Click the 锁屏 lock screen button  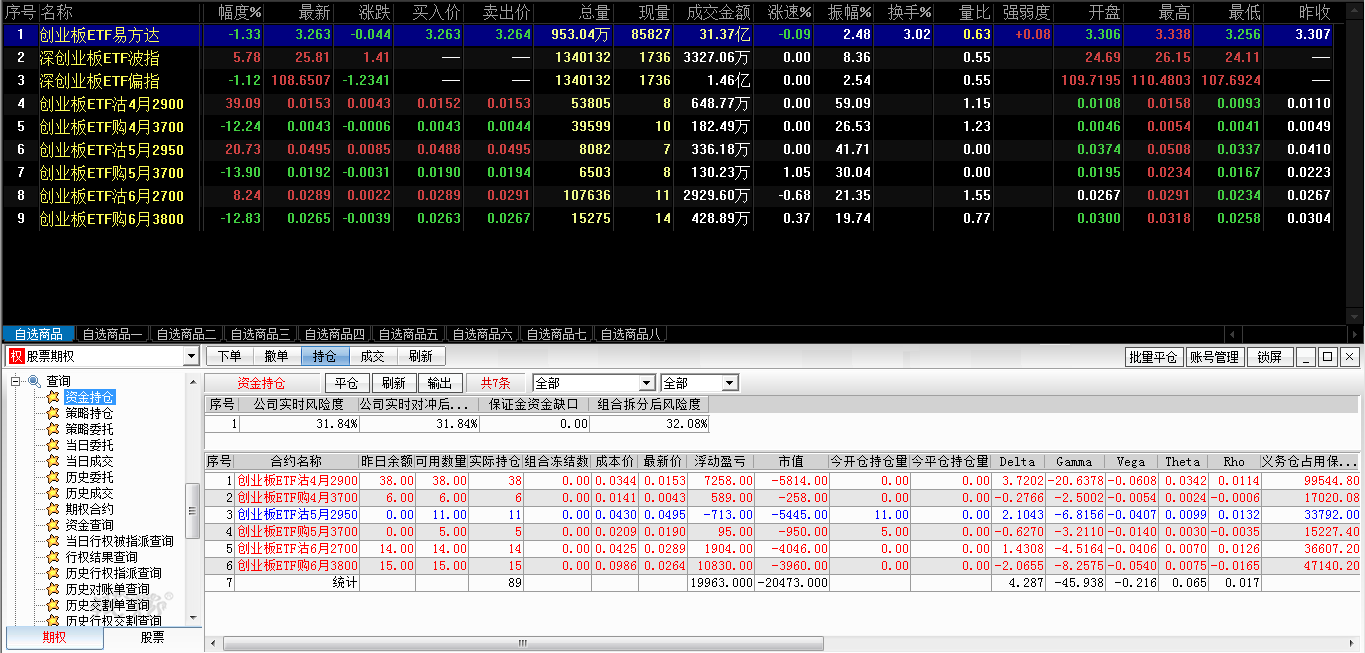(x=1270, y=357)
